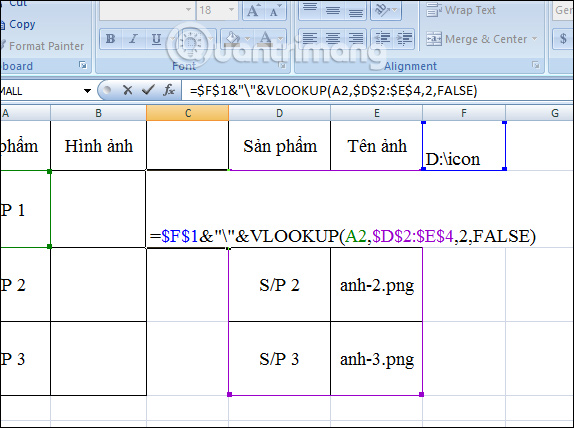Select cell 'P 3' in column A
Screen dimensions: 574x428
(25, 359)
